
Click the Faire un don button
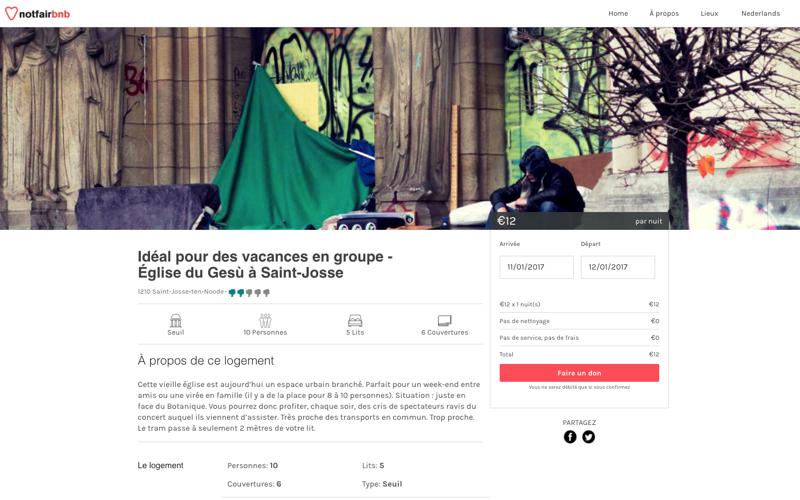tap(579, 373)
